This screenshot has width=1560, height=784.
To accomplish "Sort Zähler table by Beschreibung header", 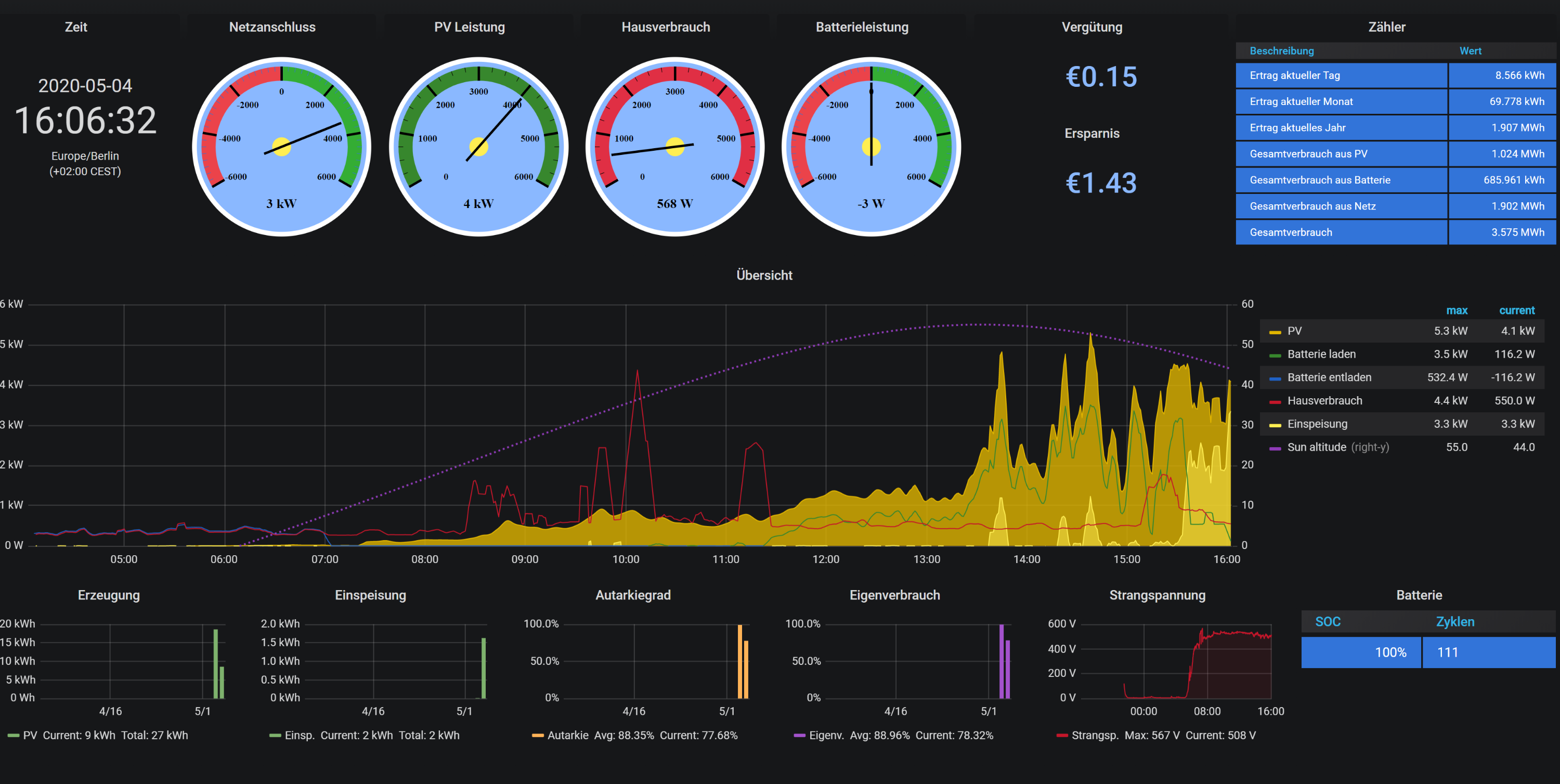I will click(x=1281, y=51).
